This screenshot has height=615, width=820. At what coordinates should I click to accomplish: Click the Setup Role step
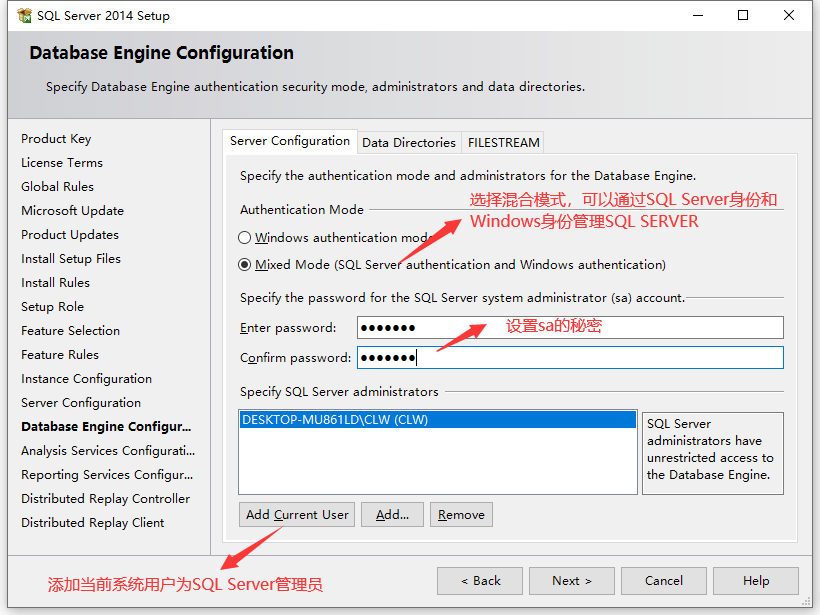coord(52,308)
